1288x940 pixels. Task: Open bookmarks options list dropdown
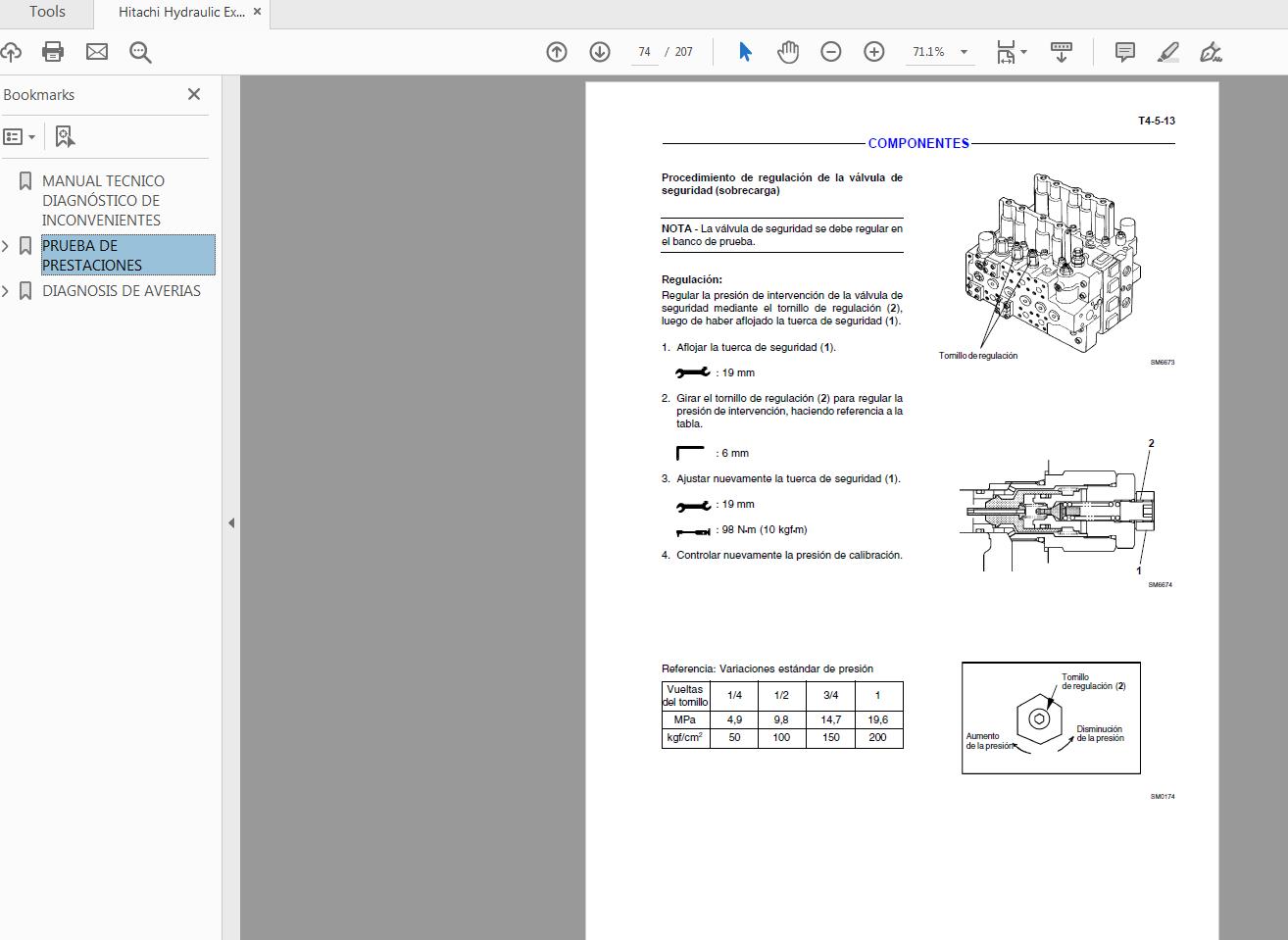click(x=20, y=137)
